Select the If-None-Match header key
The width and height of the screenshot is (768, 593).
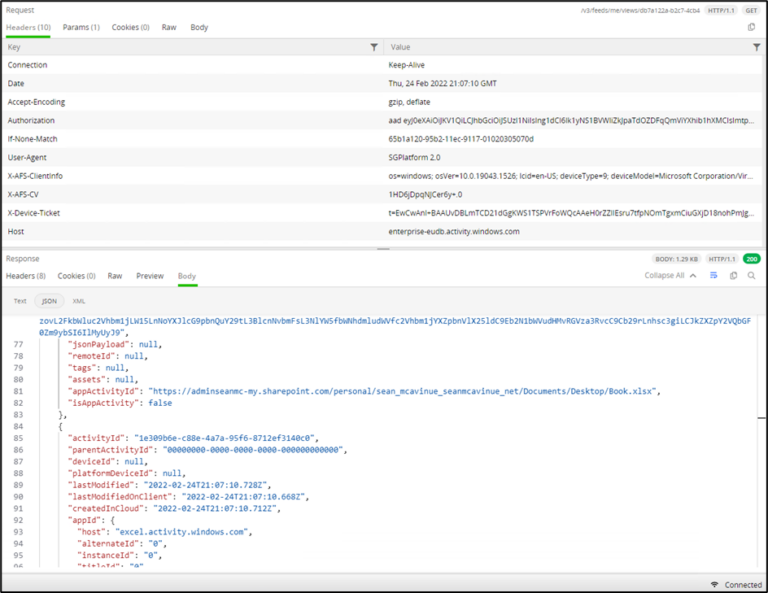(x=32, y=139)
